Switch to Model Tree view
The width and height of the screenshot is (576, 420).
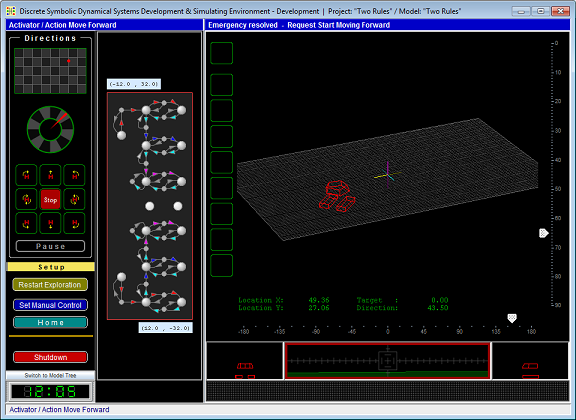pos(50,375)
